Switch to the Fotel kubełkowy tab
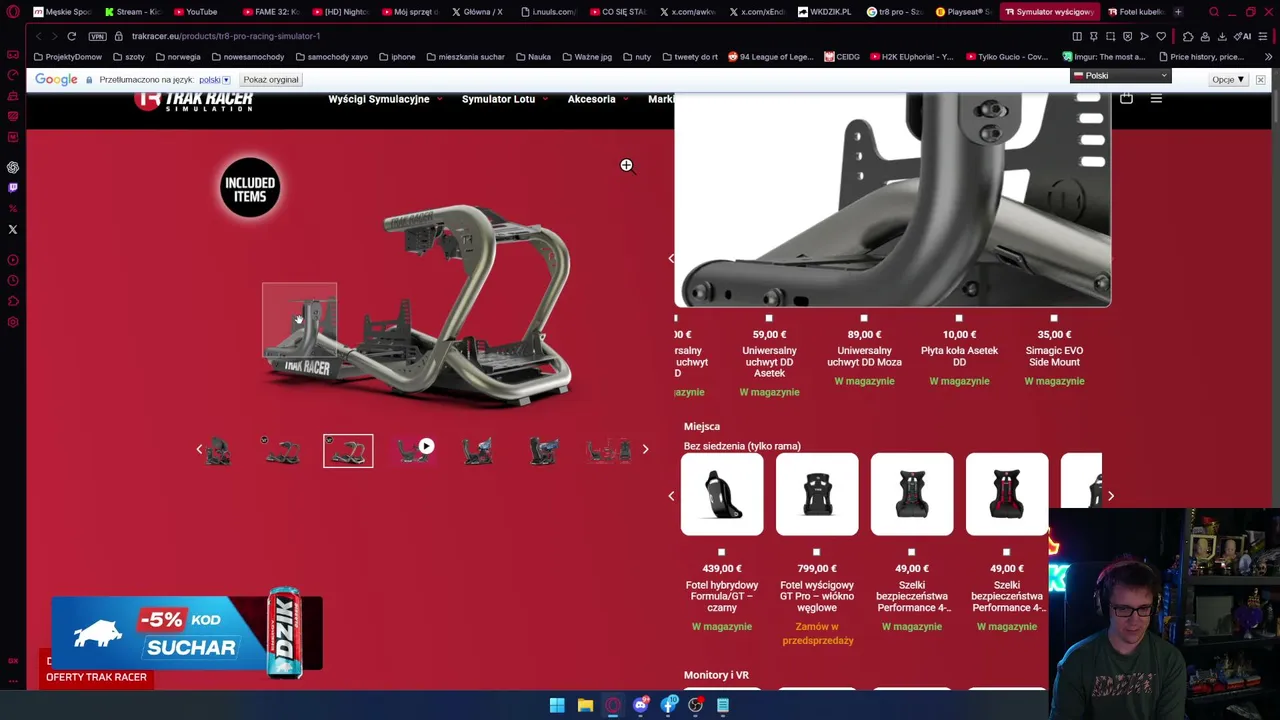The width and height of the screenshot is (1280, 720). [x=1134, y=12]
